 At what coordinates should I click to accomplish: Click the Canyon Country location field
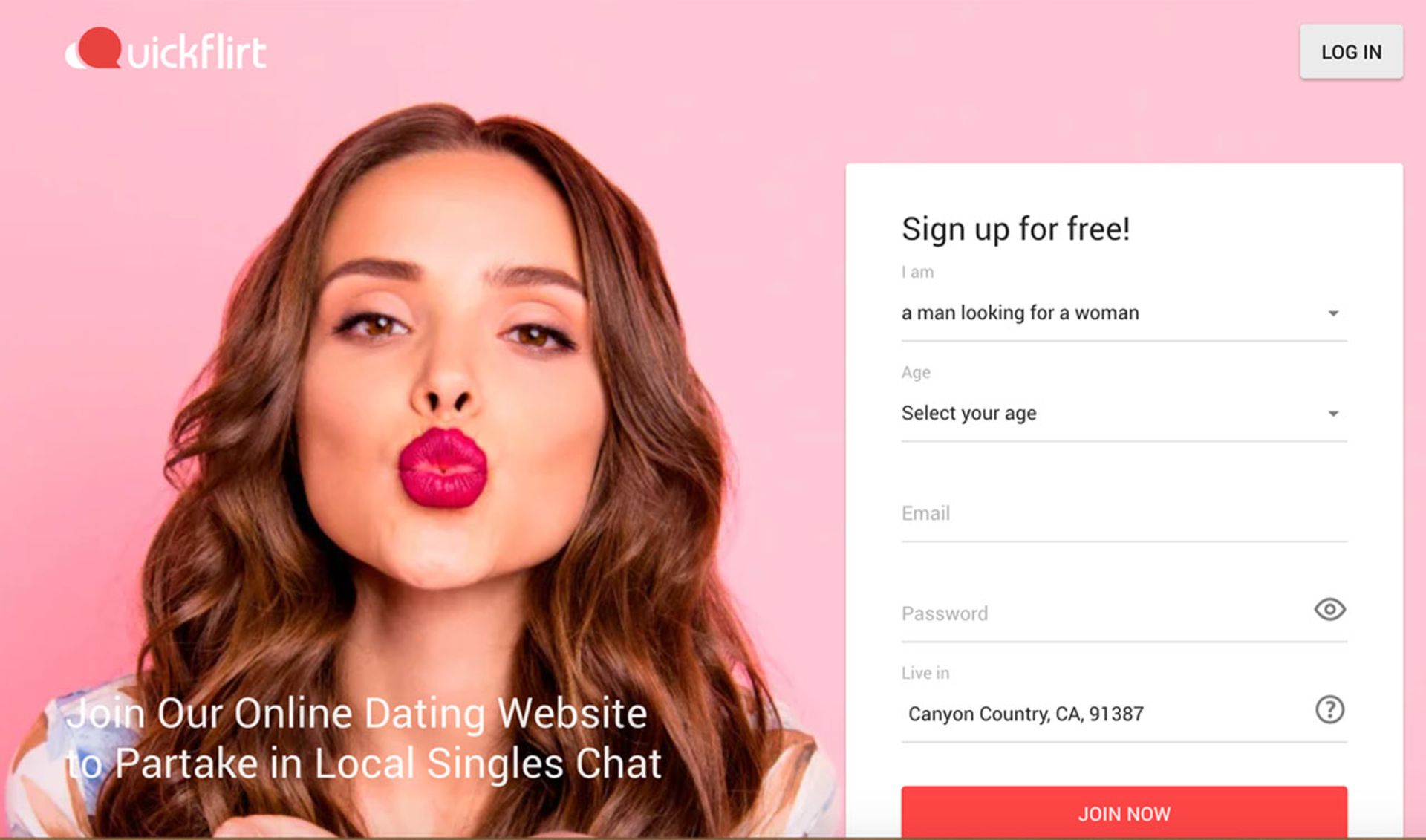pyautogui.click(x=1107, y=714)
